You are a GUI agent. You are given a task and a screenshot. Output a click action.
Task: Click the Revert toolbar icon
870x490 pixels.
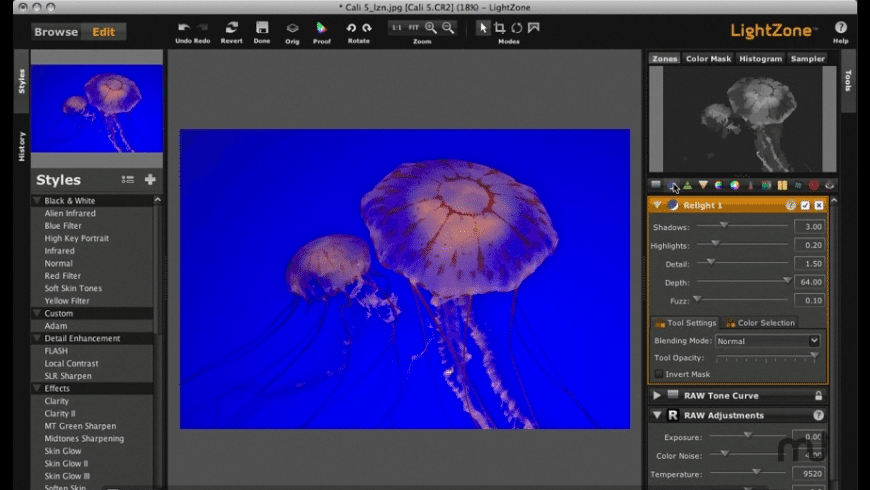232,28
